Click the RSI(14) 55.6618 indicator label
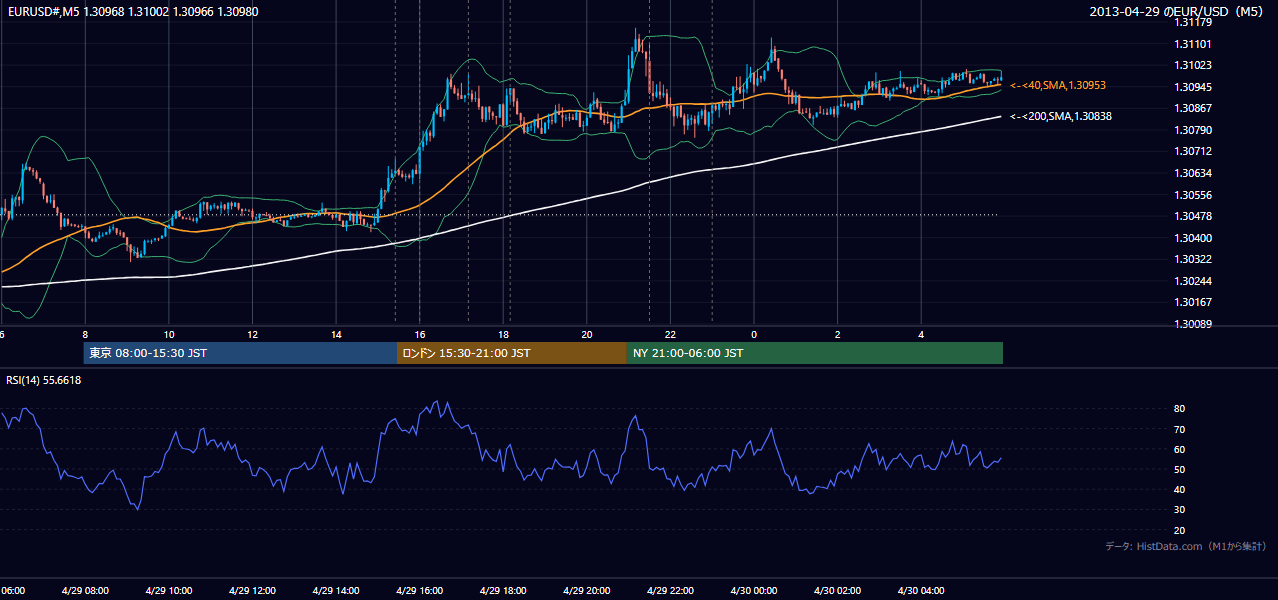The image size is (1278, 600). (44, 380)
